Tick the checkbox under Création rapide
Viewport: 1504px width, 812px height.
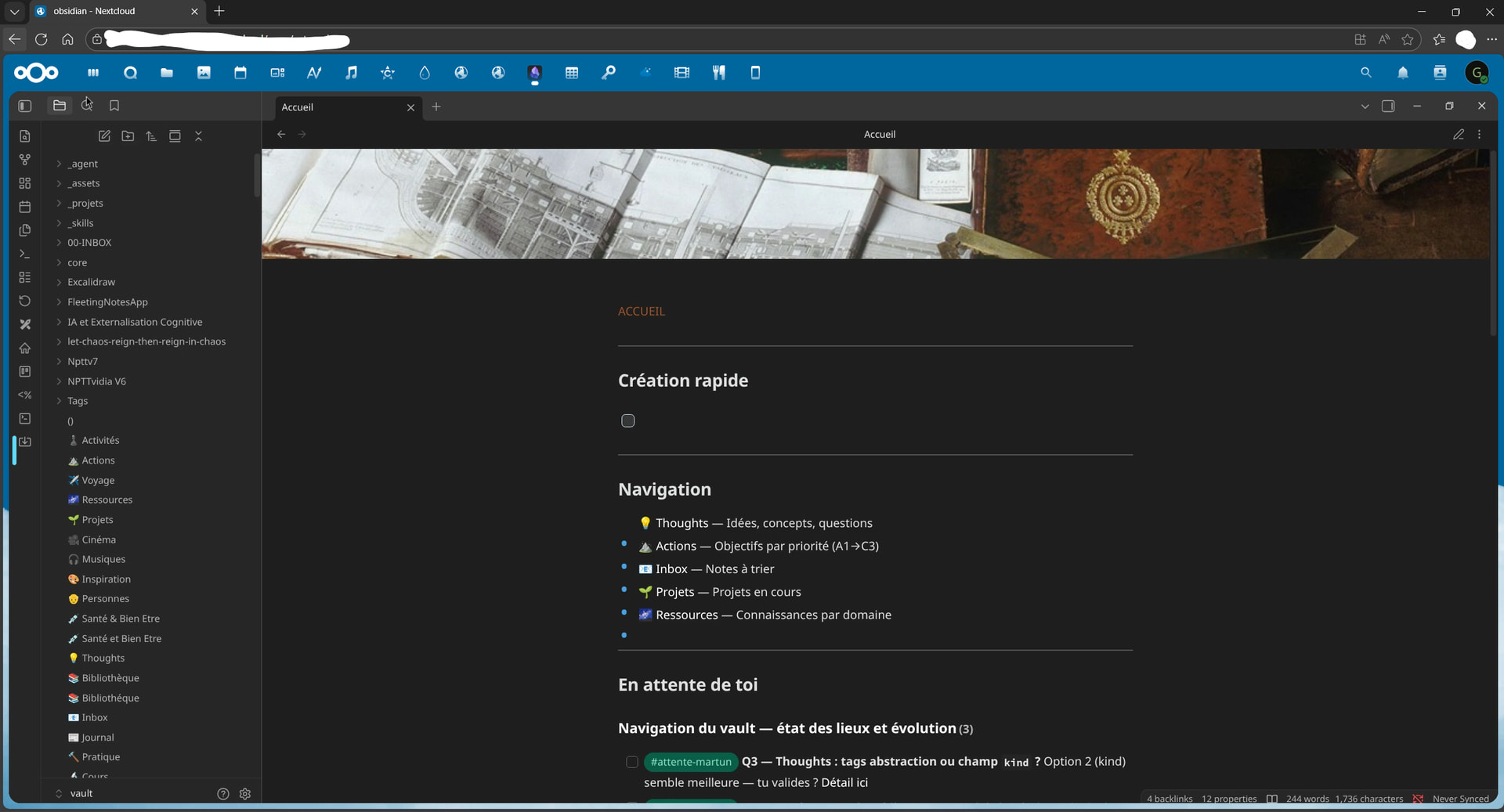pyautogui.click(x=628, y=421)
